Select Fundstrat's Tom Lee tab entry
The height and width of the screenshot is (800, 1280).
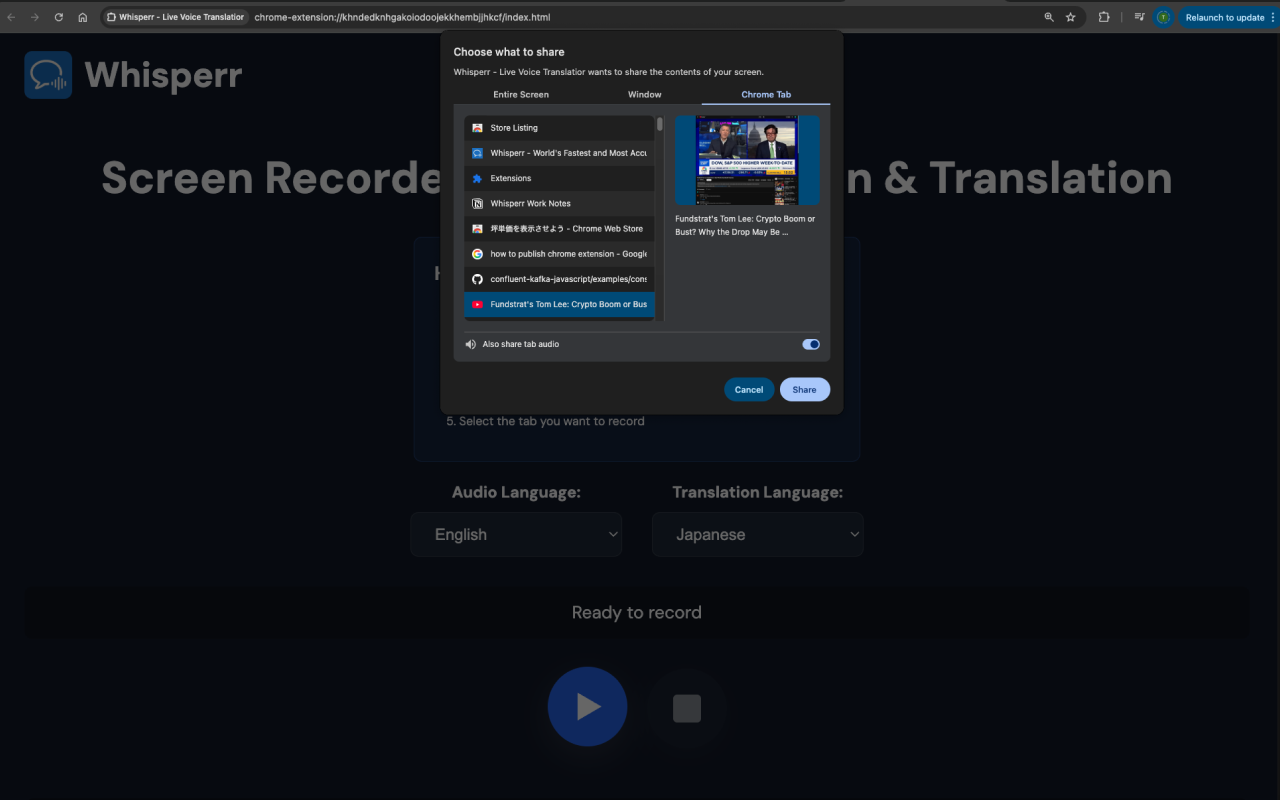pos(559,304)
